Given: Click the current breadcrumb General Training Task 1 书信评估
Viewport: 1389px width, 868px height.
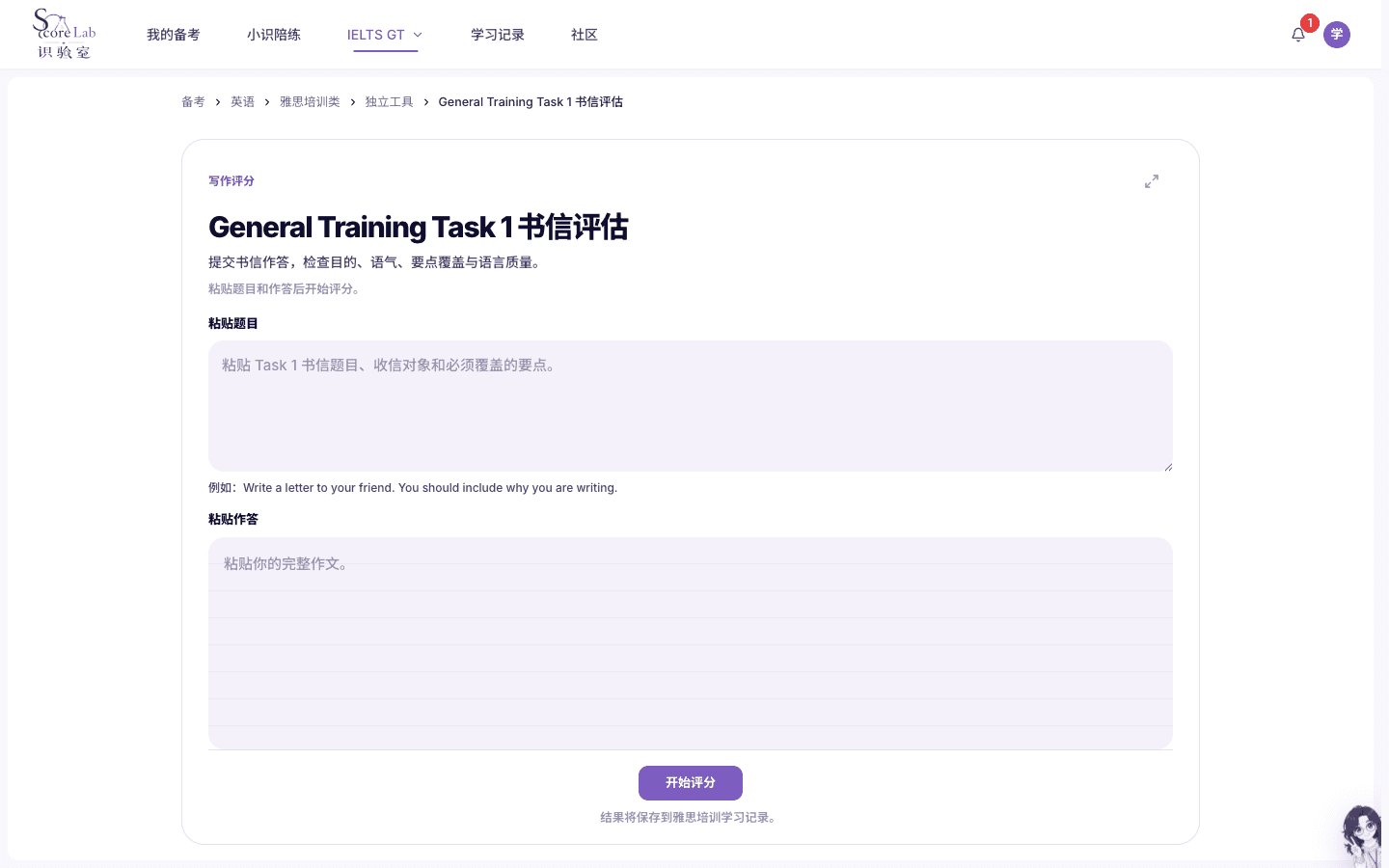Looking at the screenshot, I should pyautogui.click(x=531, y=102).
